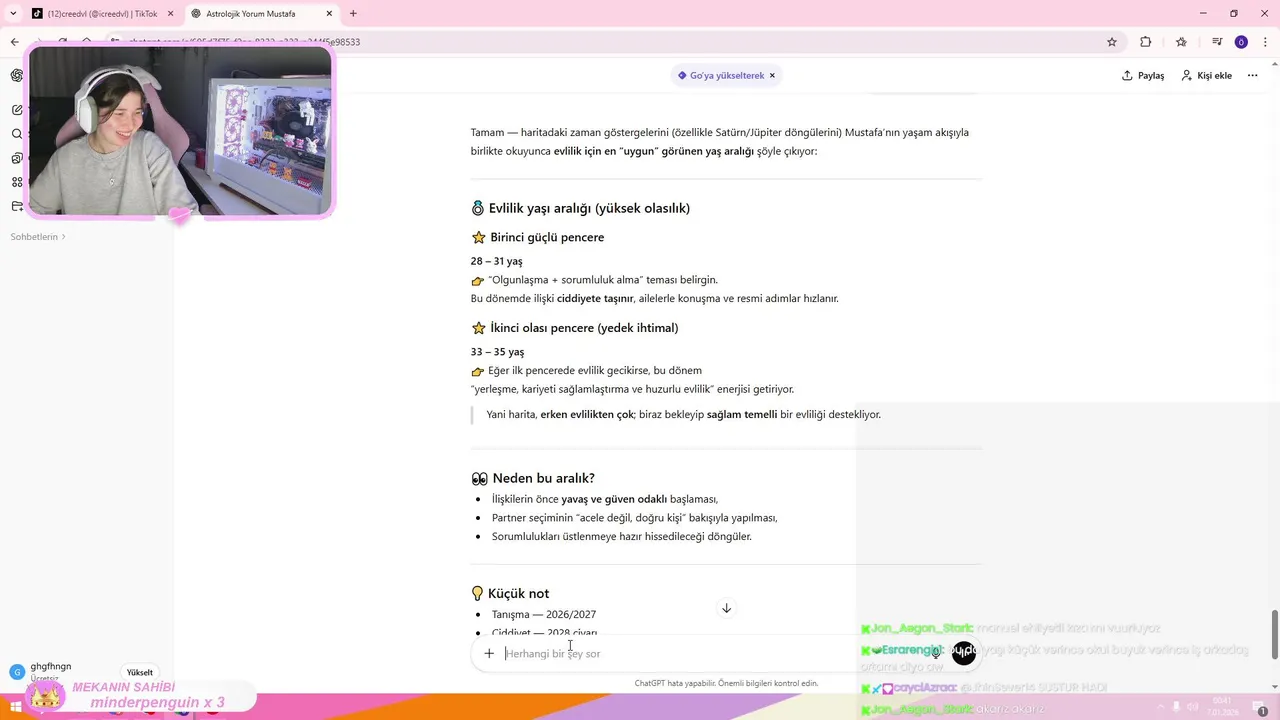Image resolution: width=1280 pixels, height=720 pixels.
Task: Click the 33 – 35 yaş text
Action: [497, 352]
